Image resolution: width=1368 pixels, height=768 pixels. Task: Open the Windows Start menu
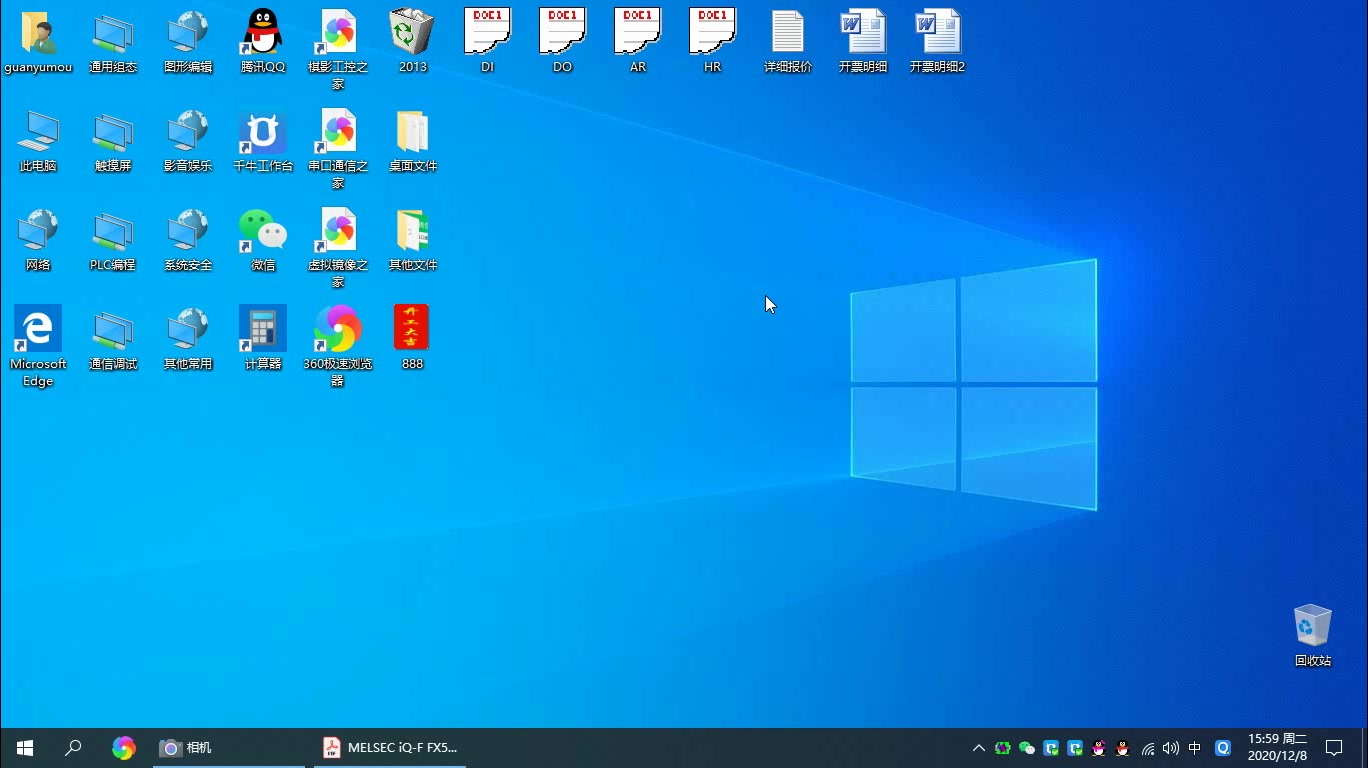25,748
